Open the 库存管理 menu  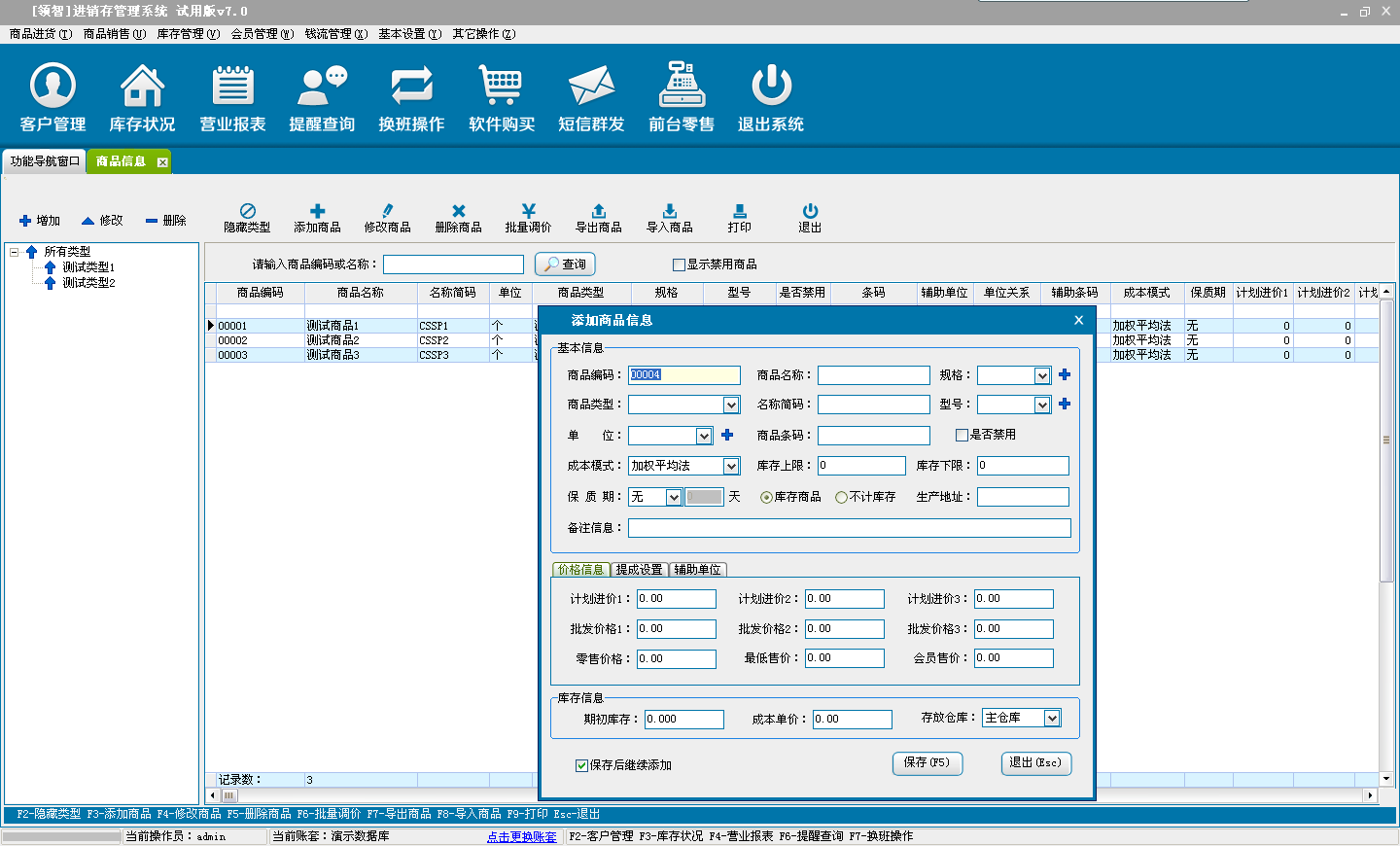coord(188,34)
